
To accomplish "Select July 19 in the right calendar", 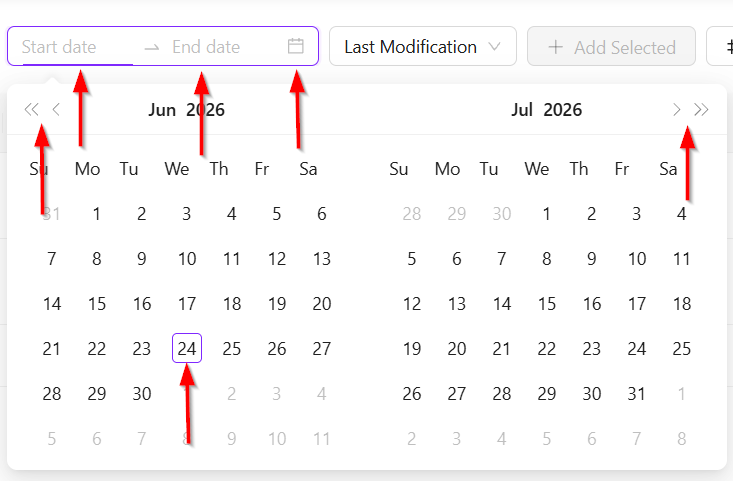I will click(412, 348).
